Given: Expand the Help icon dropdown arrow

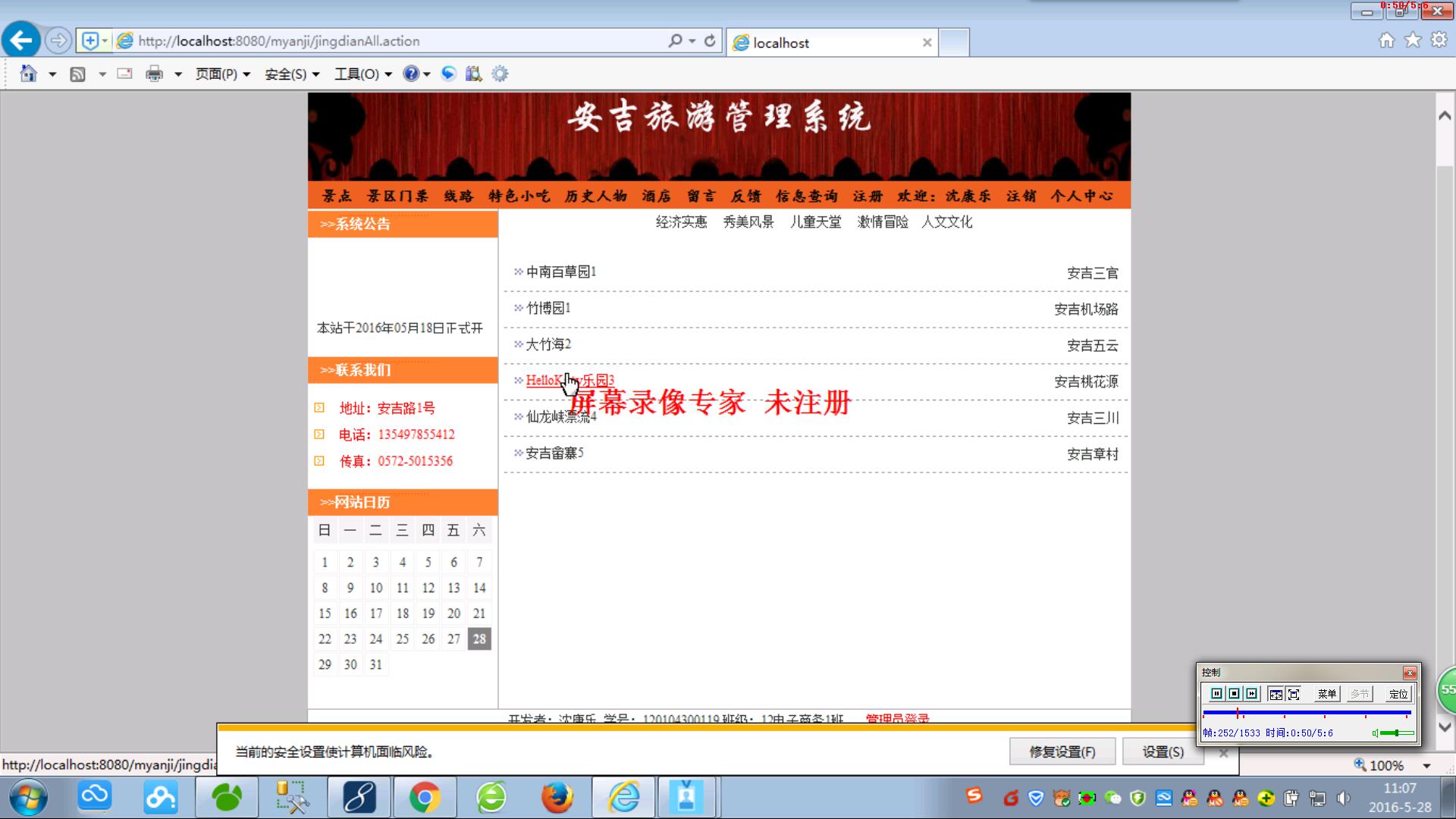Looking at the screenshot, I should click(427, 74).
